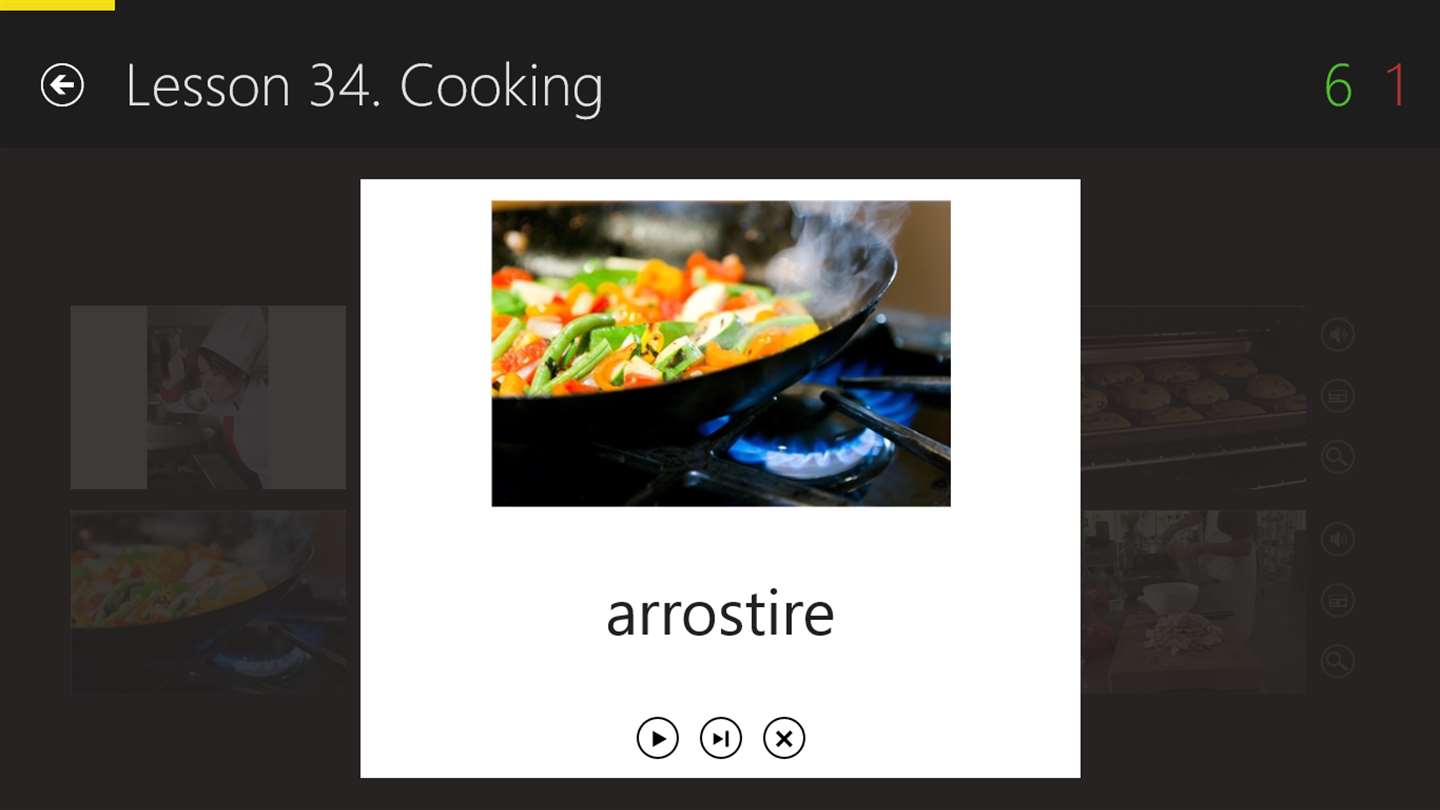Select the dimmed stir-fry pan thumbnail
The image size is (1440, 810).
coord(208,602)
